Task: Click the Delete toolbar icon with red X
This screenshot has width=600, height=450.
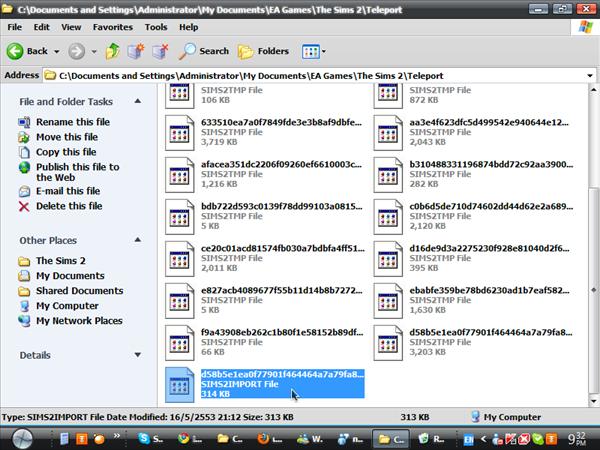Action: tap(160, 51)
